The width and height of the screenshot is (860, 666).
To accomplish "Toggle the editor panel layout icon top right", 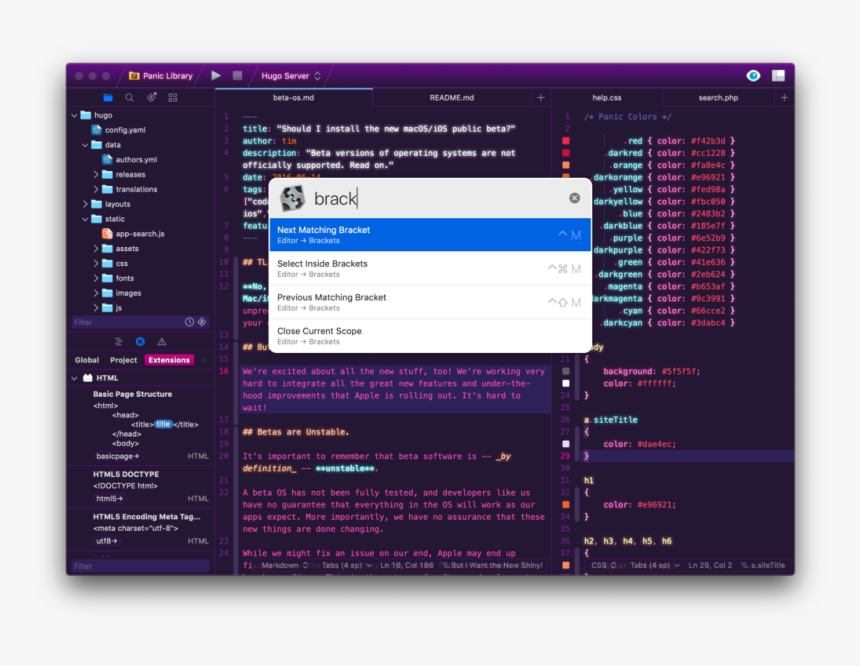I will [x=778, y=75].
